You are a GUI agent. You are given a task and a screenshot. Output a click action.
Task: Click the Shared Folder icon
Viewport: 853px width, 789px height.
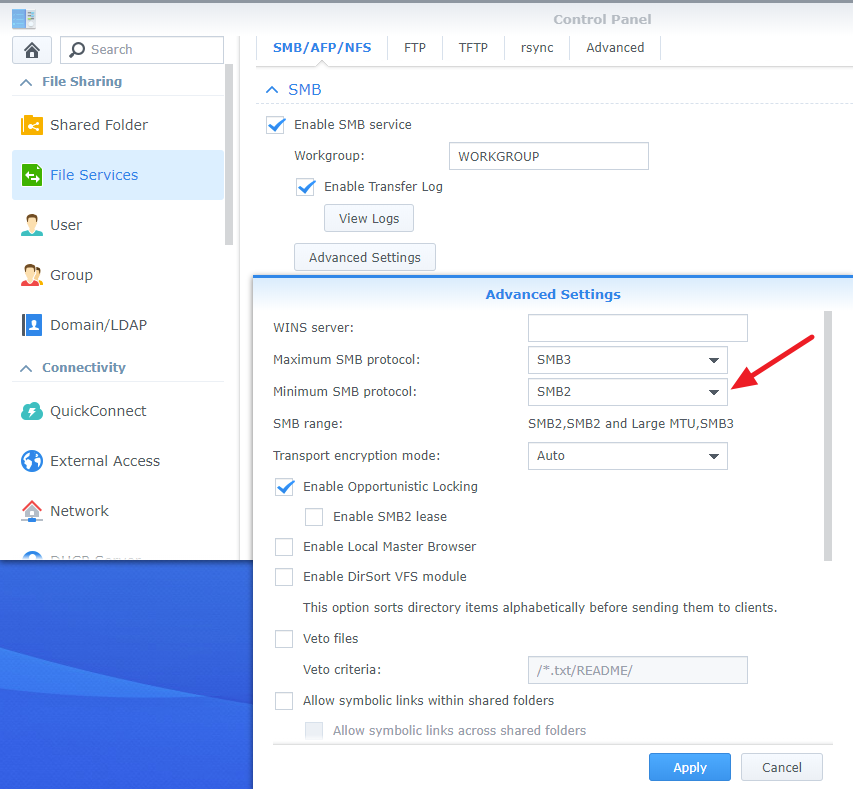[32, 125]
